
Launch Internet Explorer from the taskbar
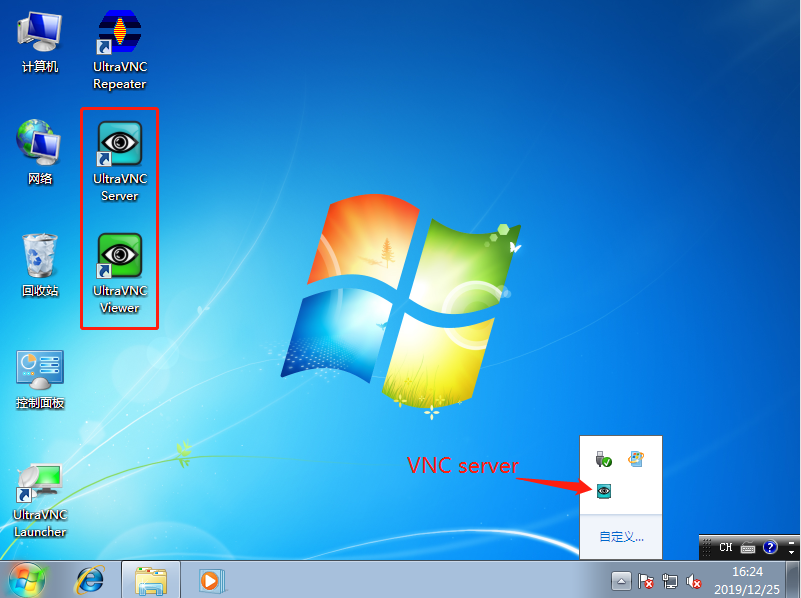90,581
